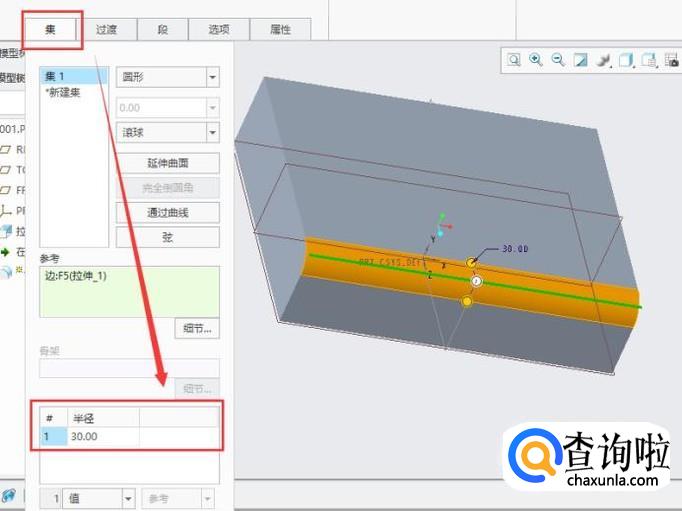Open the 值 radius type dropdown
This screenshot has height=511, width=682.
(128, 498)
